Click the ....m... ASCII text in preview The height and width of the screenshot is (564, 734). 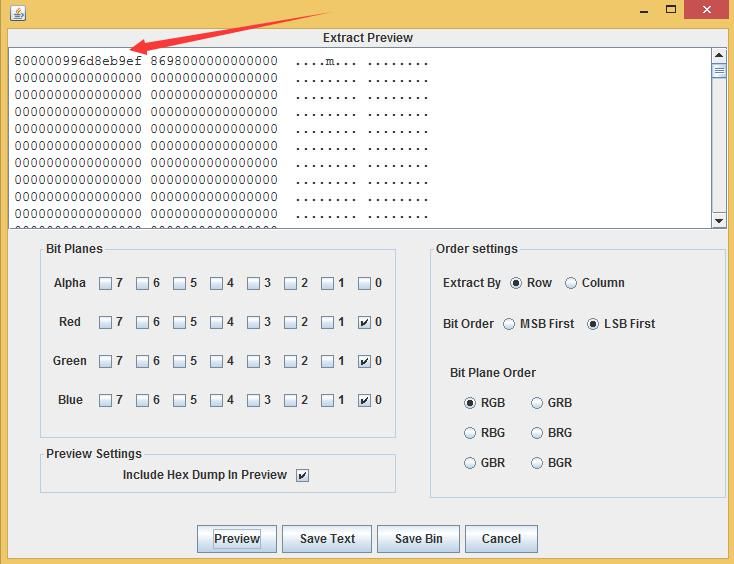click(326, 61)
